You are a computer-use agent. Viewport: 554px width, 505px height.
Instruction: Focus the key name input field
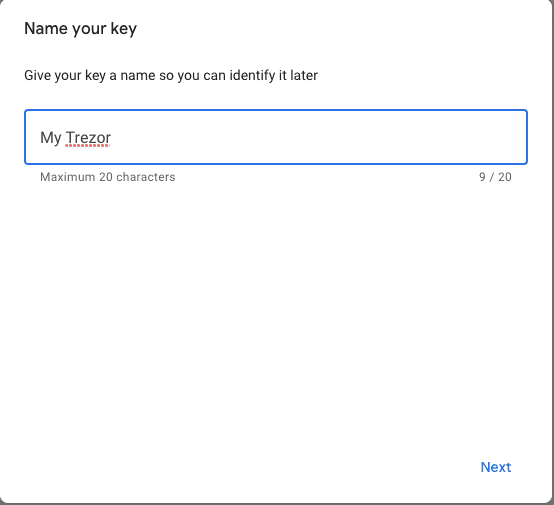[x=276, y=137]
